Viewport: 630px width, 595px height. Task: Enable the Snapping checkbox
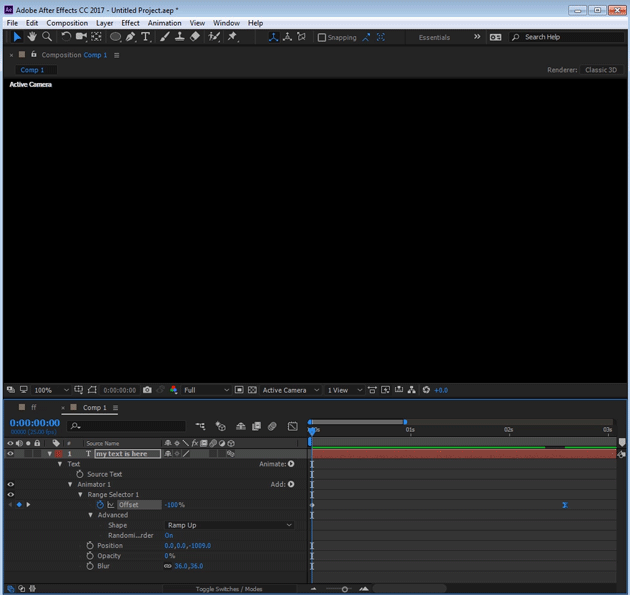(x=322, y=37)
